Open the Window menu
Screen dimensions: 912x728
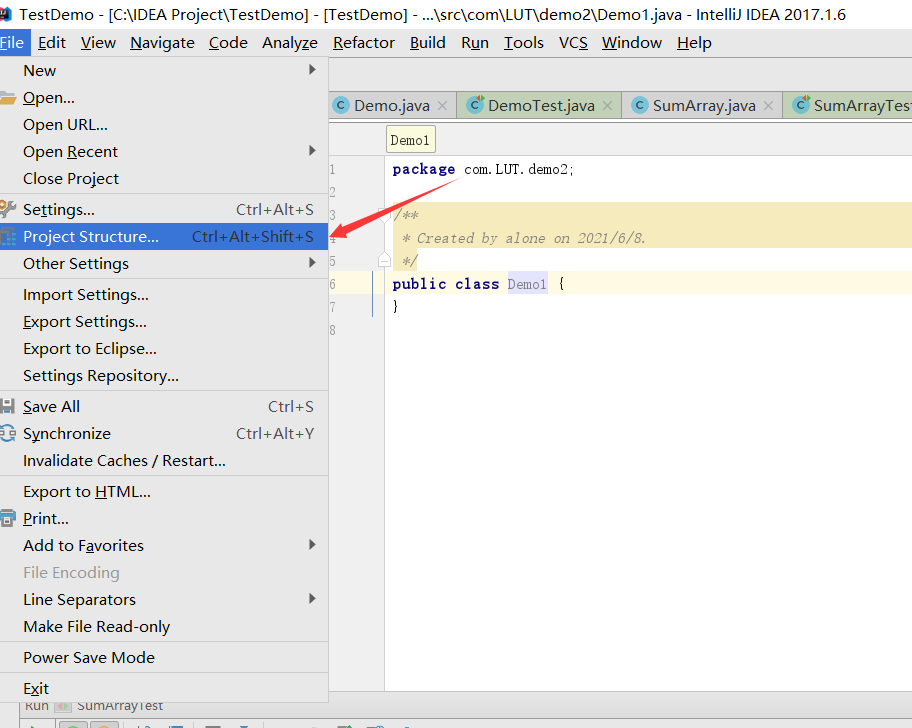[x=632, y=43]
